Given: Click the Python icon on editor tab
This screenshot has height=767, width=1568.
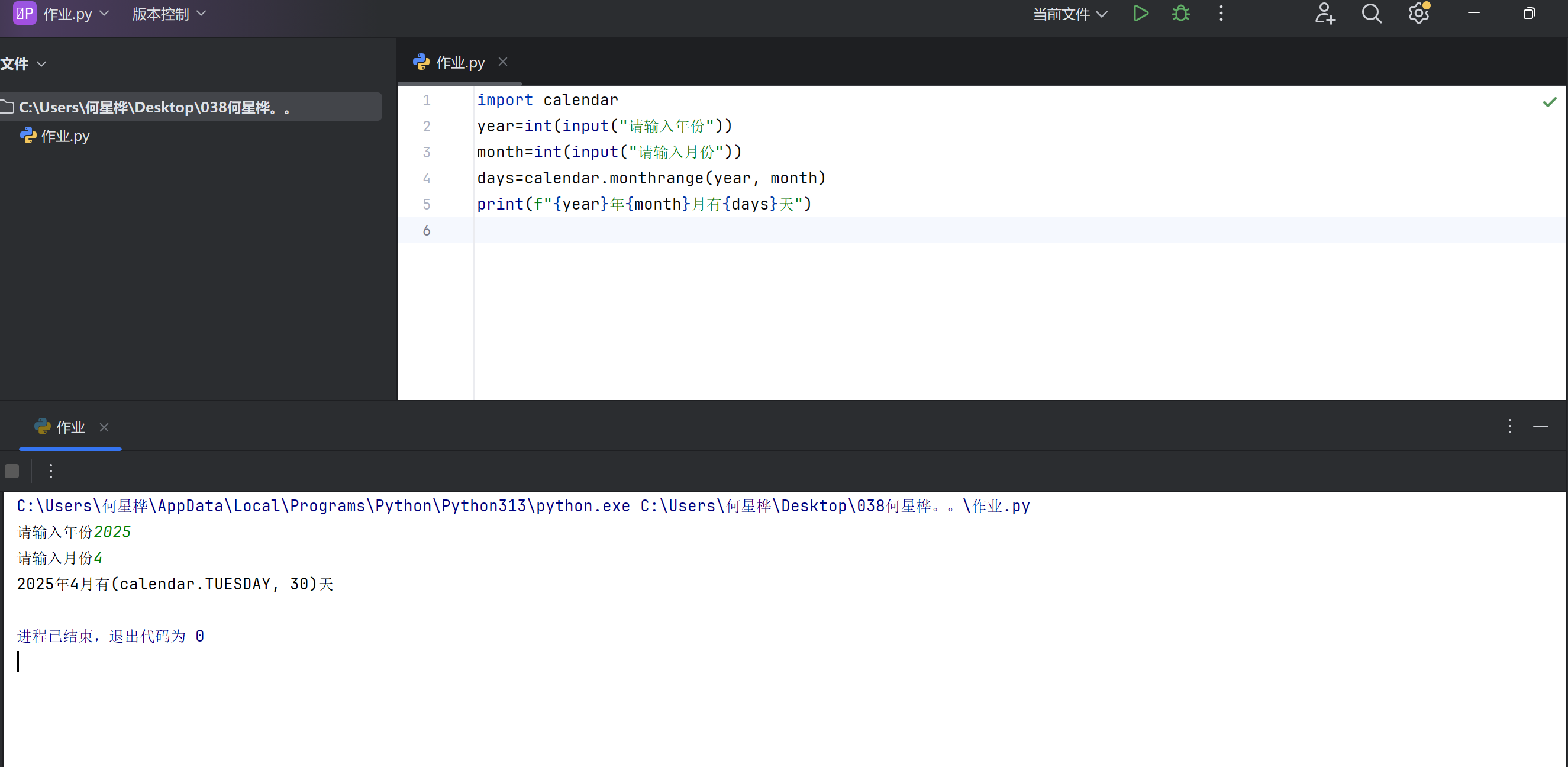Looking at the screenshot, I should coord(421,62).
